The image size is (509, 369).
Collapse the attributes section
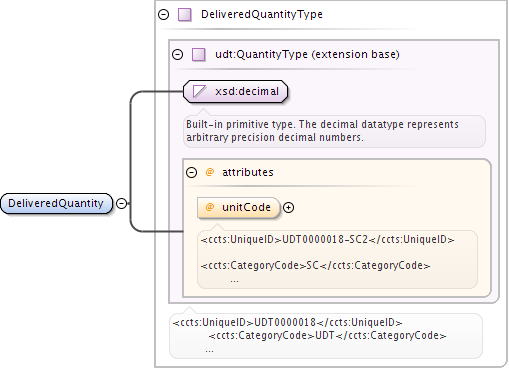tap(191, 172)
